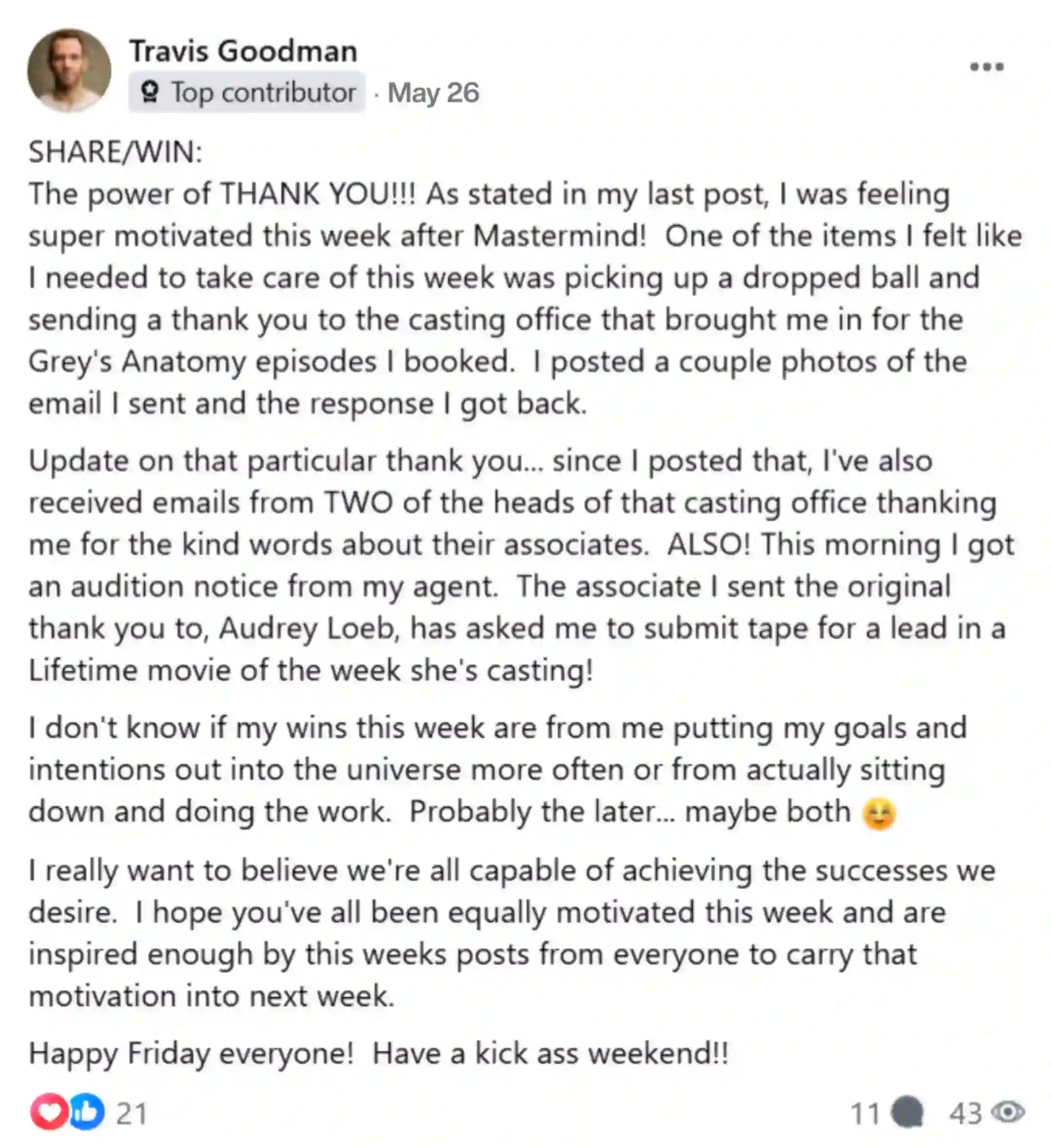
Task: Click the 'Update on that particular' paragraph
Action: 521,565
